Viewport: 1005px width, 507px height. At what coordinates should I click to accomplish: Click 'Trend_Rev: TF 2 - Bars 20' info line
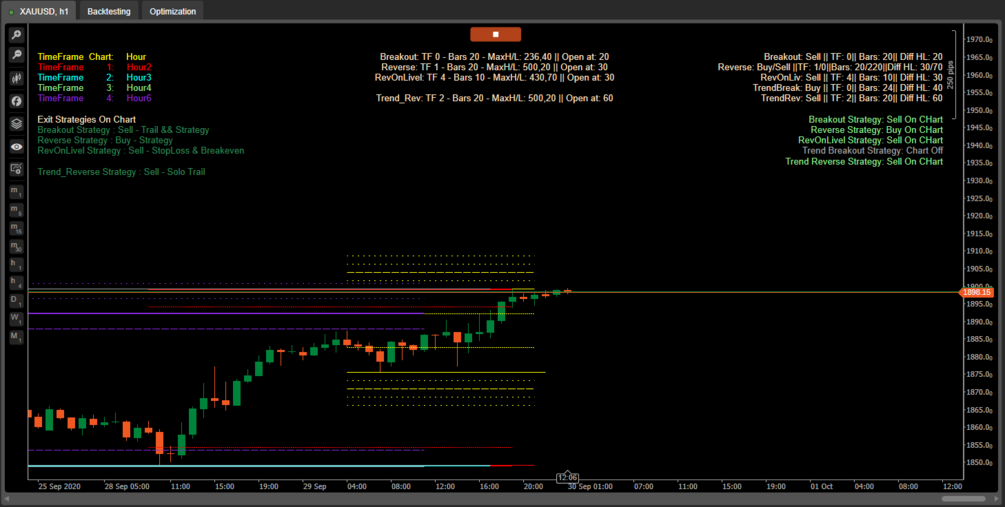(x=494, y=98)
